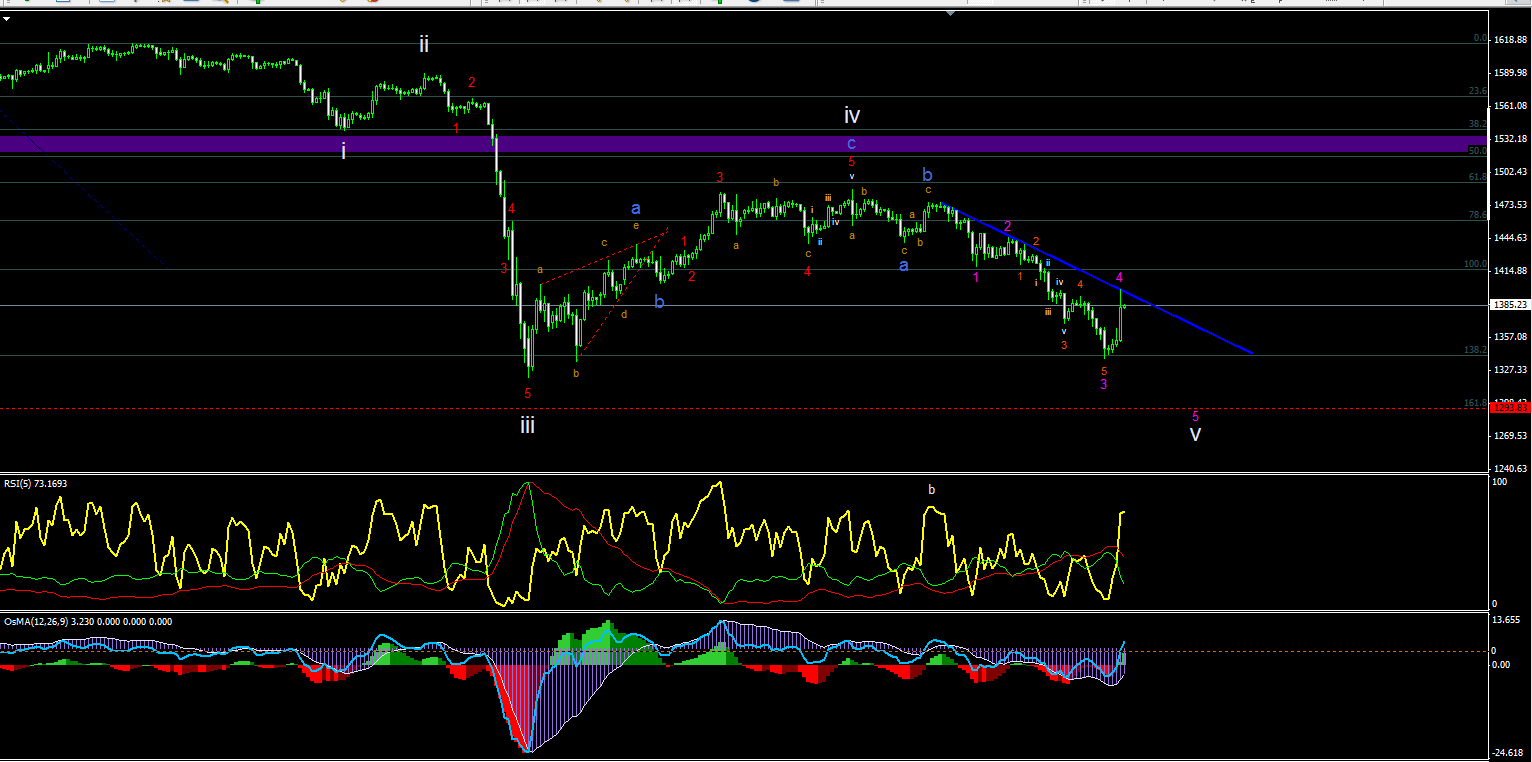Select the magenta '4' label above the trendline
Viewport: 1532px width, 762px height.
[1119, 277]
